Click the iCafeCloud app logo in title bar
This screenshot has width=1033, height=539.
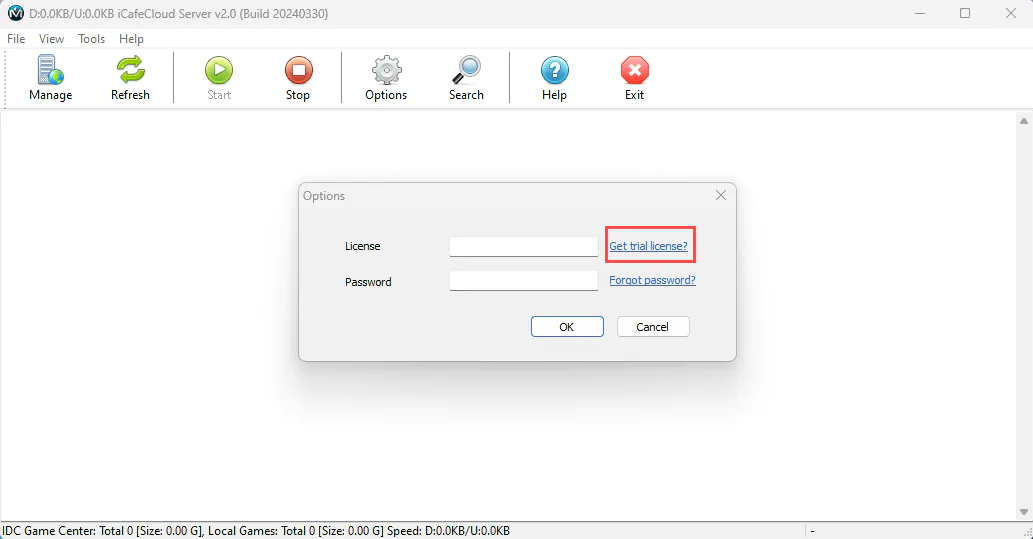pos(15,13)
